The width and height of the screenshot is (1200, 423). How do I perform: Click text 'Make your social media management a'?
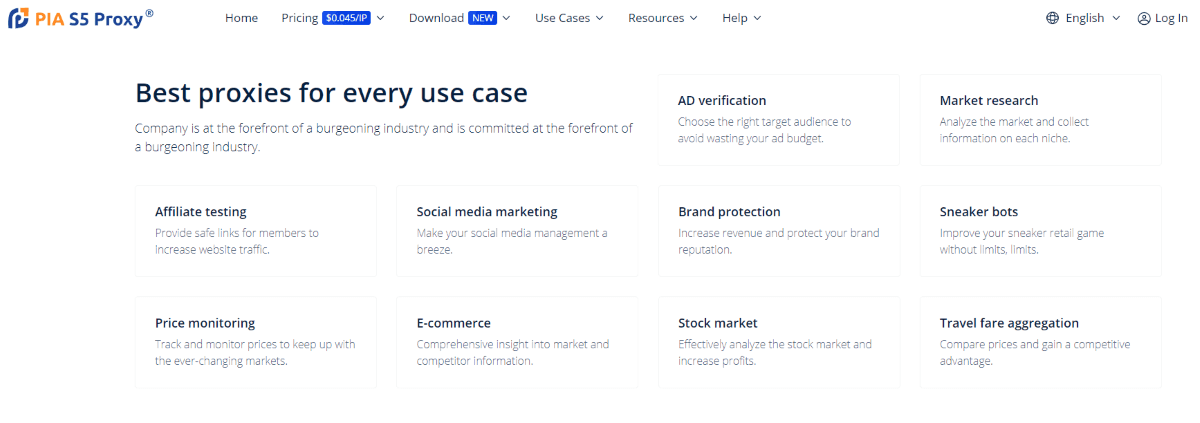(x=512, y=233)
